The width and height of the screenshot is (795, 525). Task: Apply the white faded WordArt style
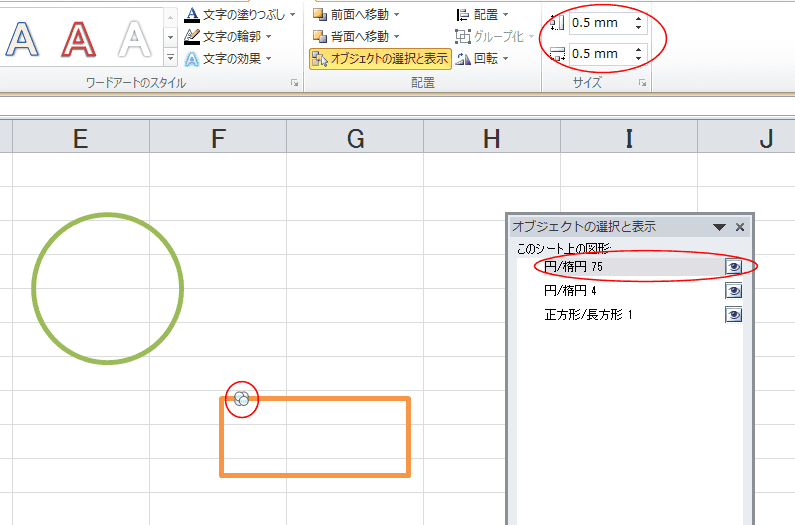coord(134,39)
